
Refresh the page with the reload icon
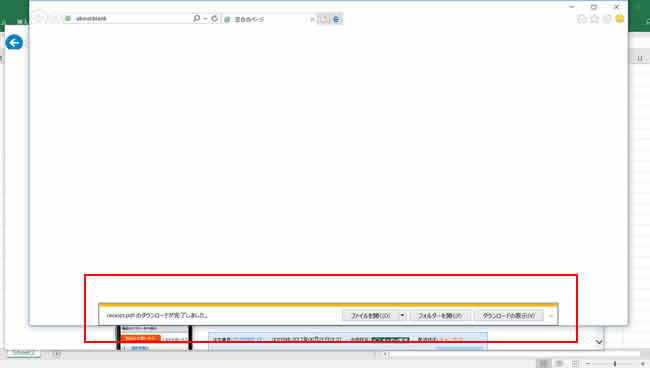(x=214, y=19)
